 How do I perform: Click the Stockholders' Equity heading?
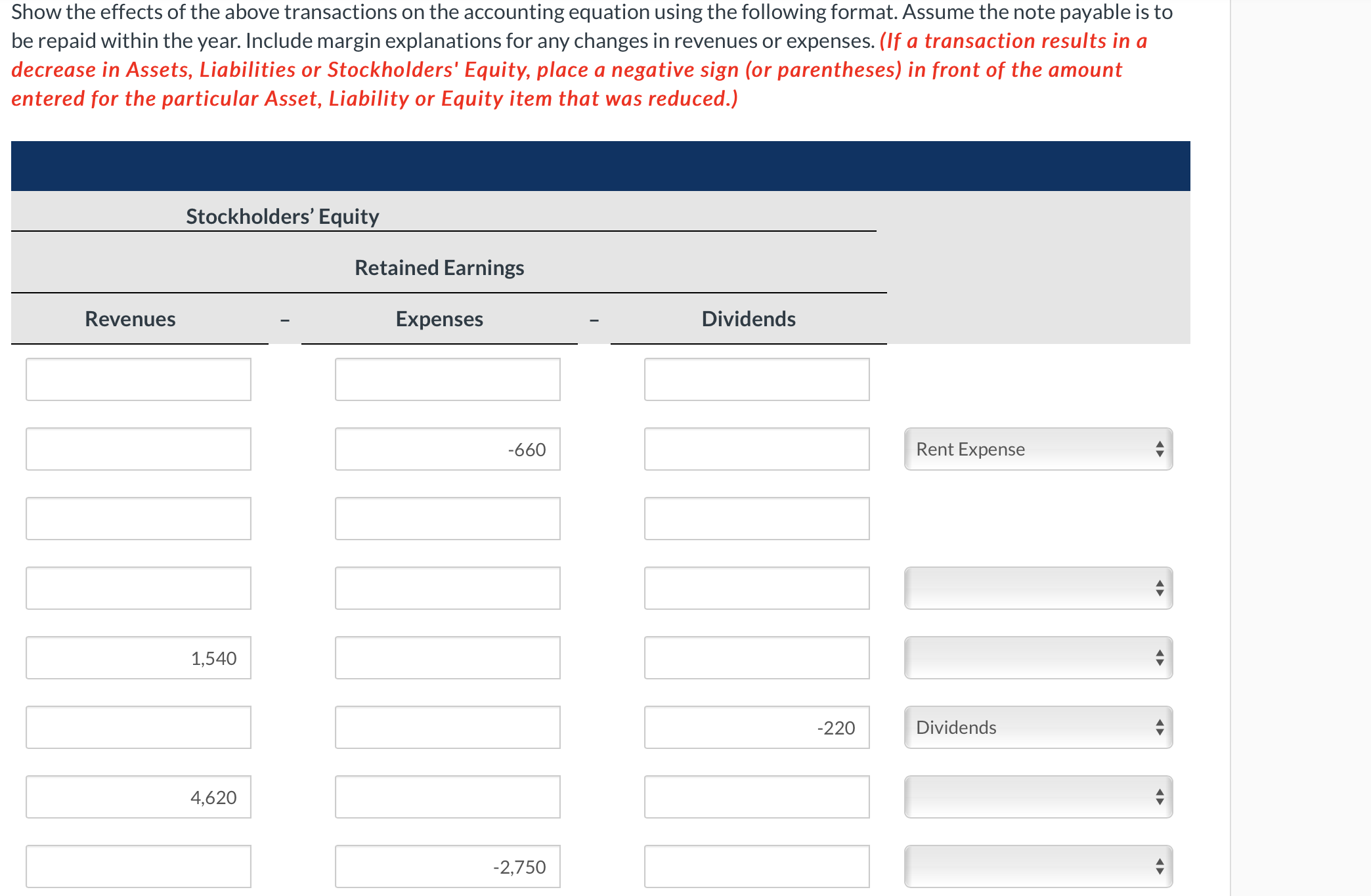coord(282,216)
